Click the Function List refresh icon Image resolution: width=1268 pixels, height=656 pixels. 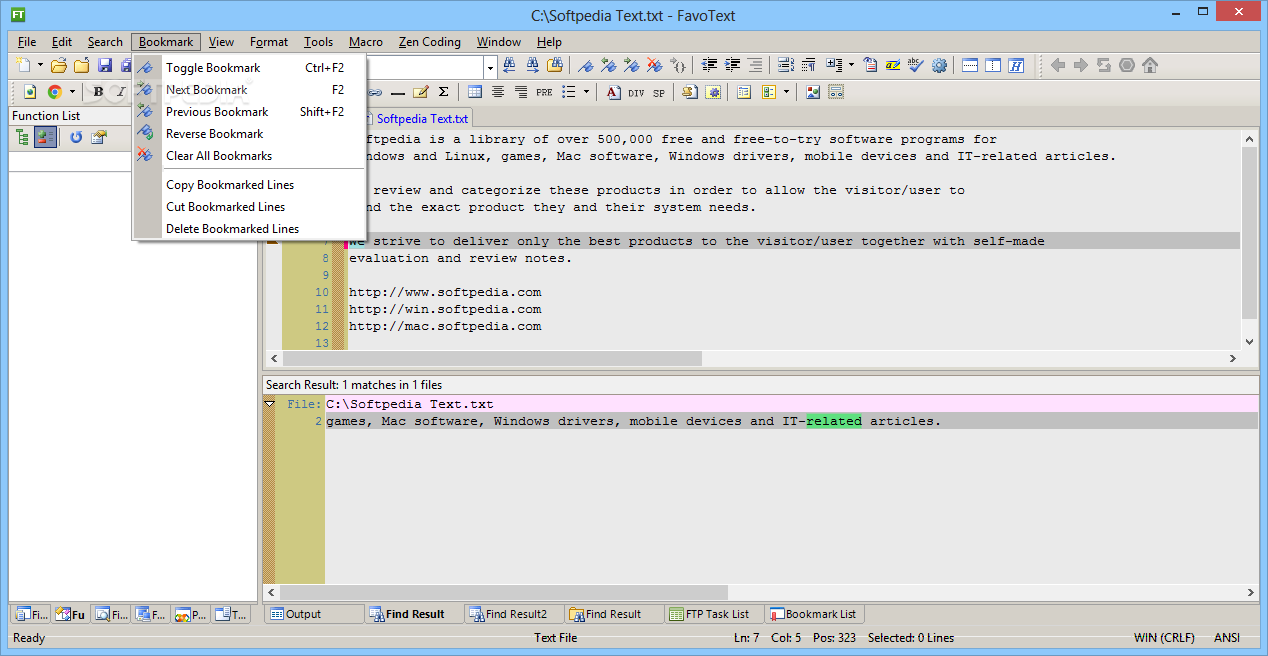[x=76, y=137]
